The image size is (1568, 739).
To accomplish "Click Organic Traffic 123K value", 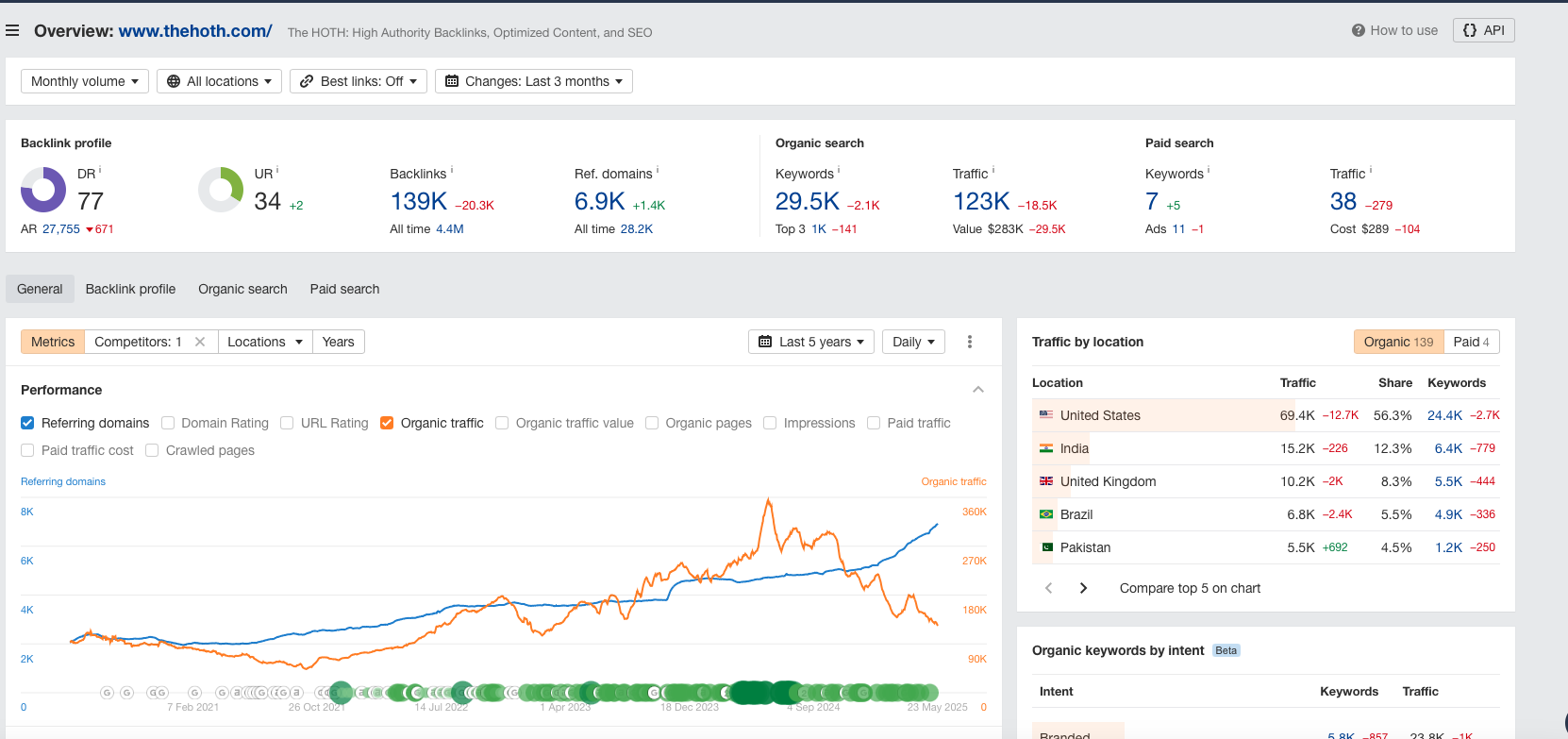I will coord(981,201).
